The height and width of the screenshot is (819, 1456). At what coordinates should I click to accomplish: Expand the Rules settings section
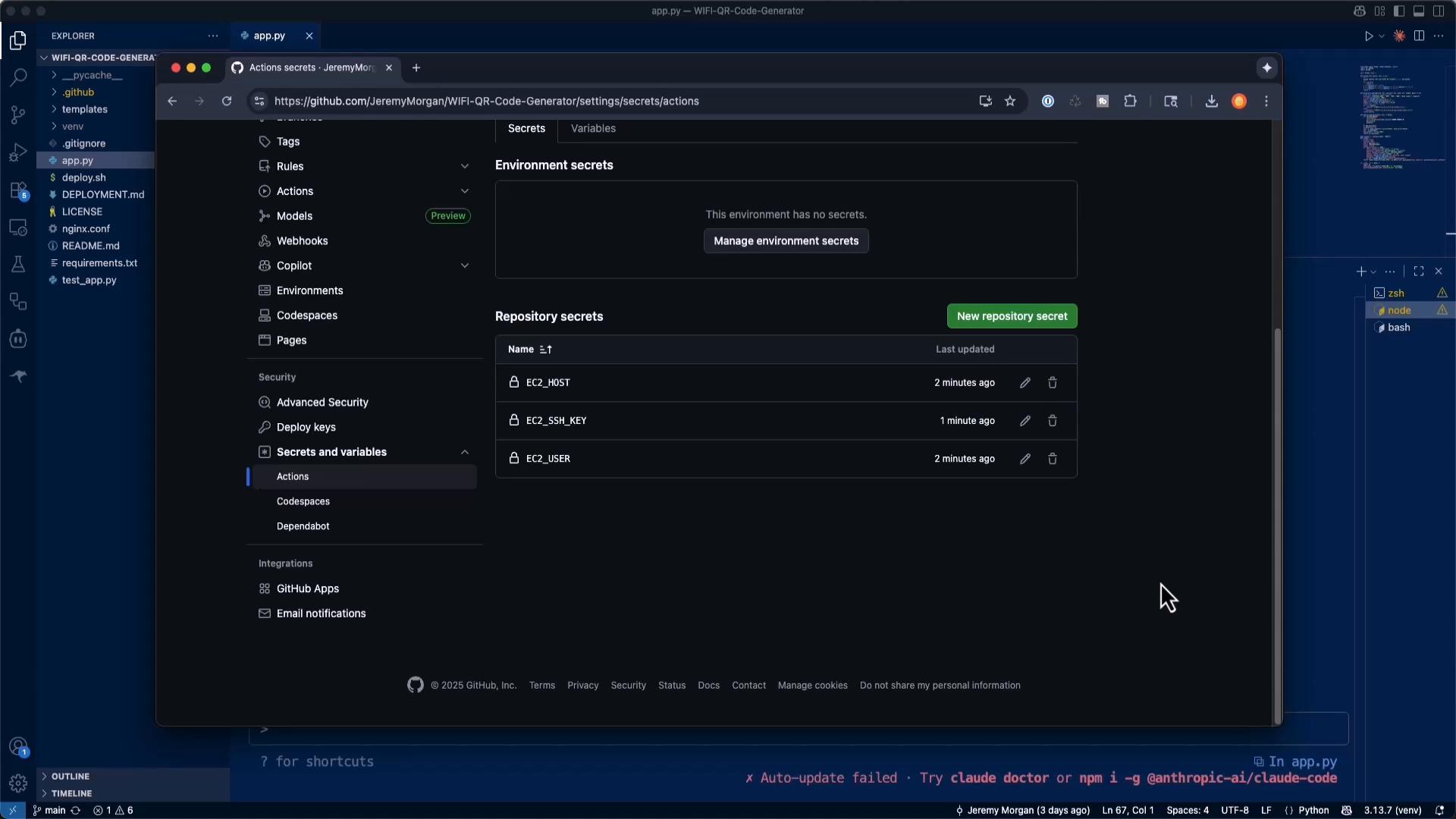click(x=465, y=166)
